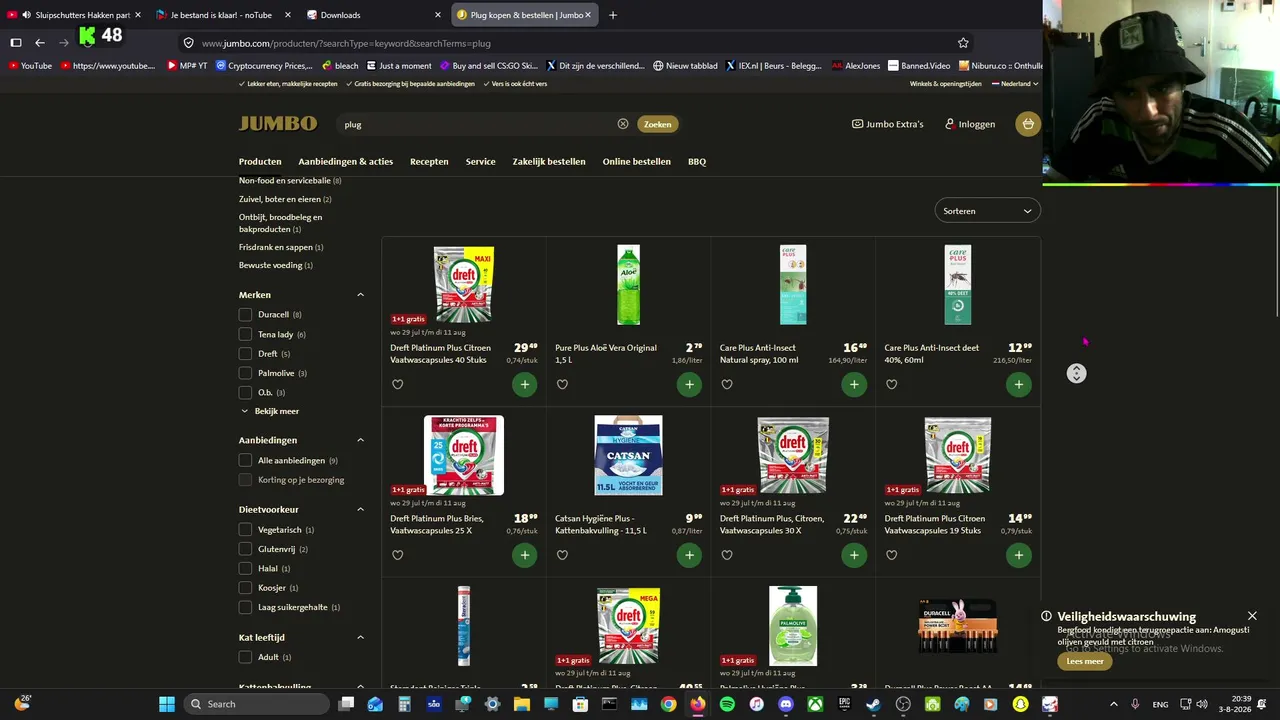
Task: Favorite Dreft Platinum Plus Bries with heart icon
Action: 398,555
